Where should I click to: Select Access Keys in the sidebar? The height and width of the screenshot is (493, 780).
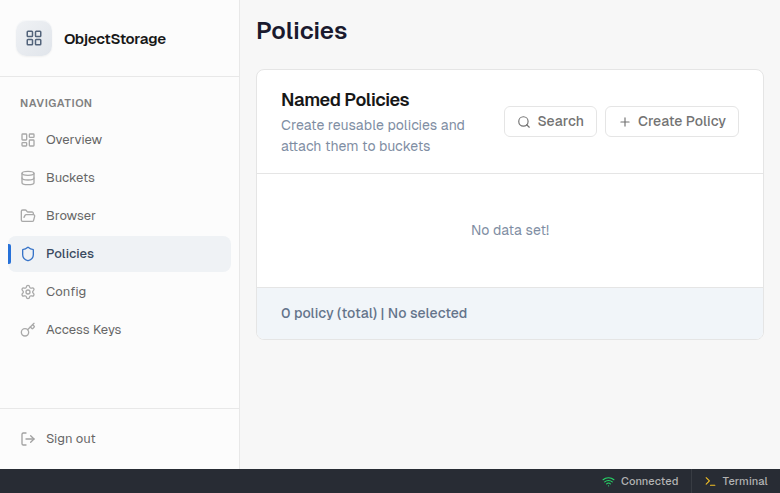[83, 330]
